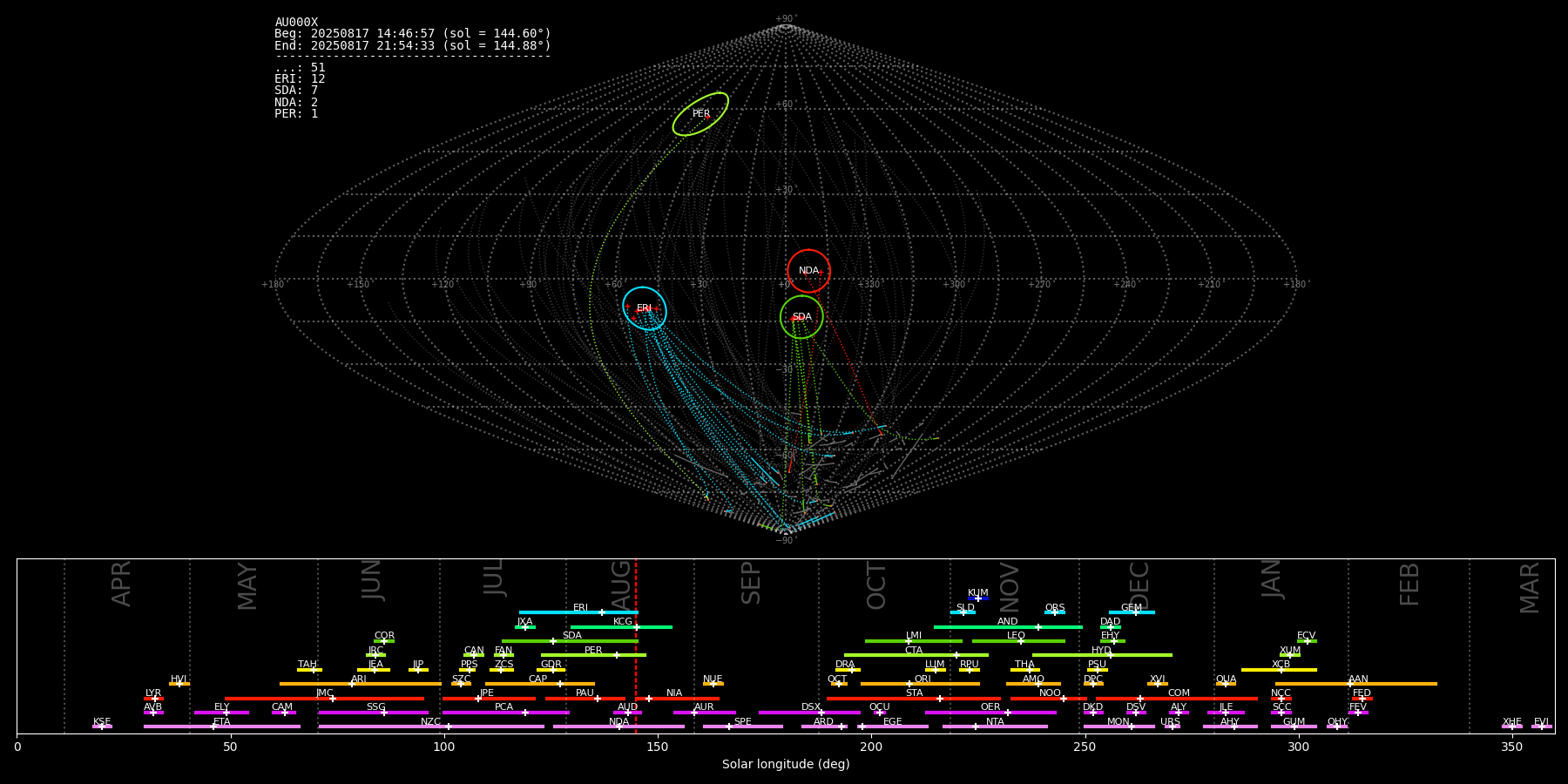Viewport: 1568px width, 784px height.
Task: Click the ARI shower bar in timeline
Action: [361, 684]
